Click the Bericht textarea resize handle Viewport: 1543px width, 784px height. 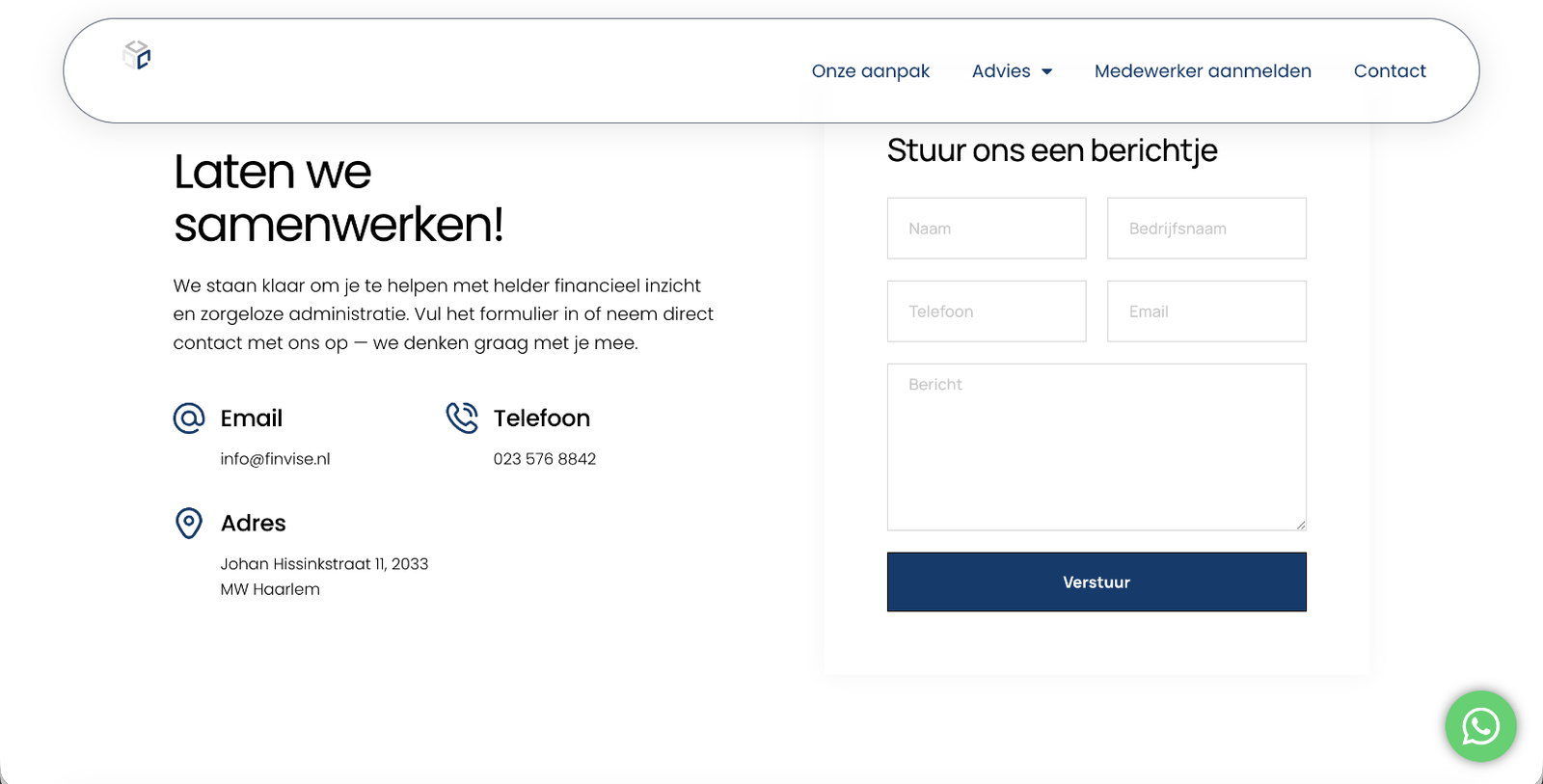pyautogui.click(x=1301, y=525)
